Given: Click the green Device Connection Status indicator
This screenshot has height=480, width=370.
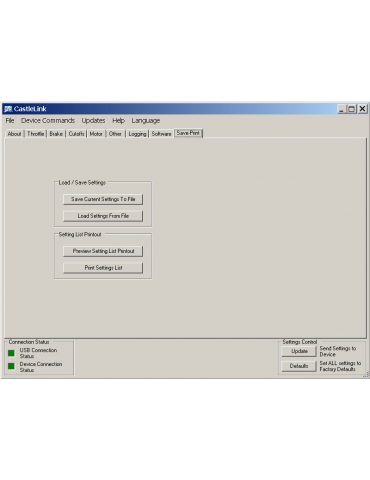Looking at the screenshot, I should coord(11,366).
